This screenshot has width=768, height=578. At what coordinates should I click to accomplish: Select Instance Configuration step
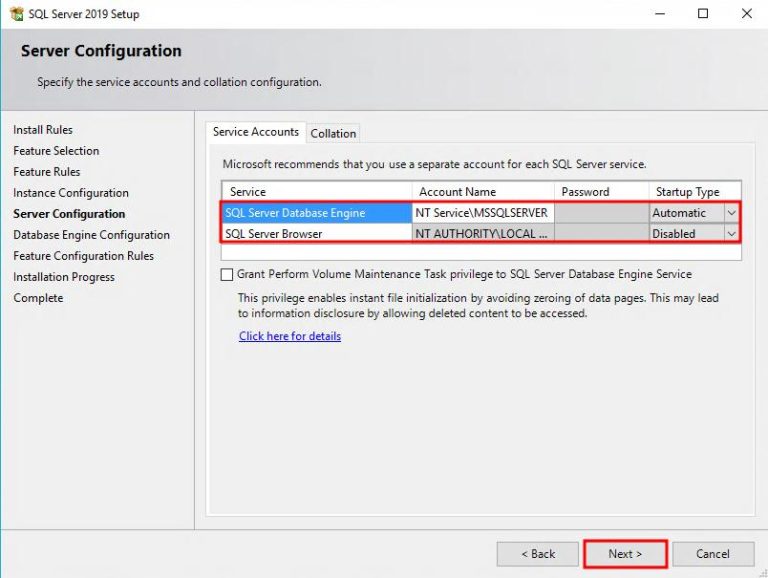click(71, 193)
